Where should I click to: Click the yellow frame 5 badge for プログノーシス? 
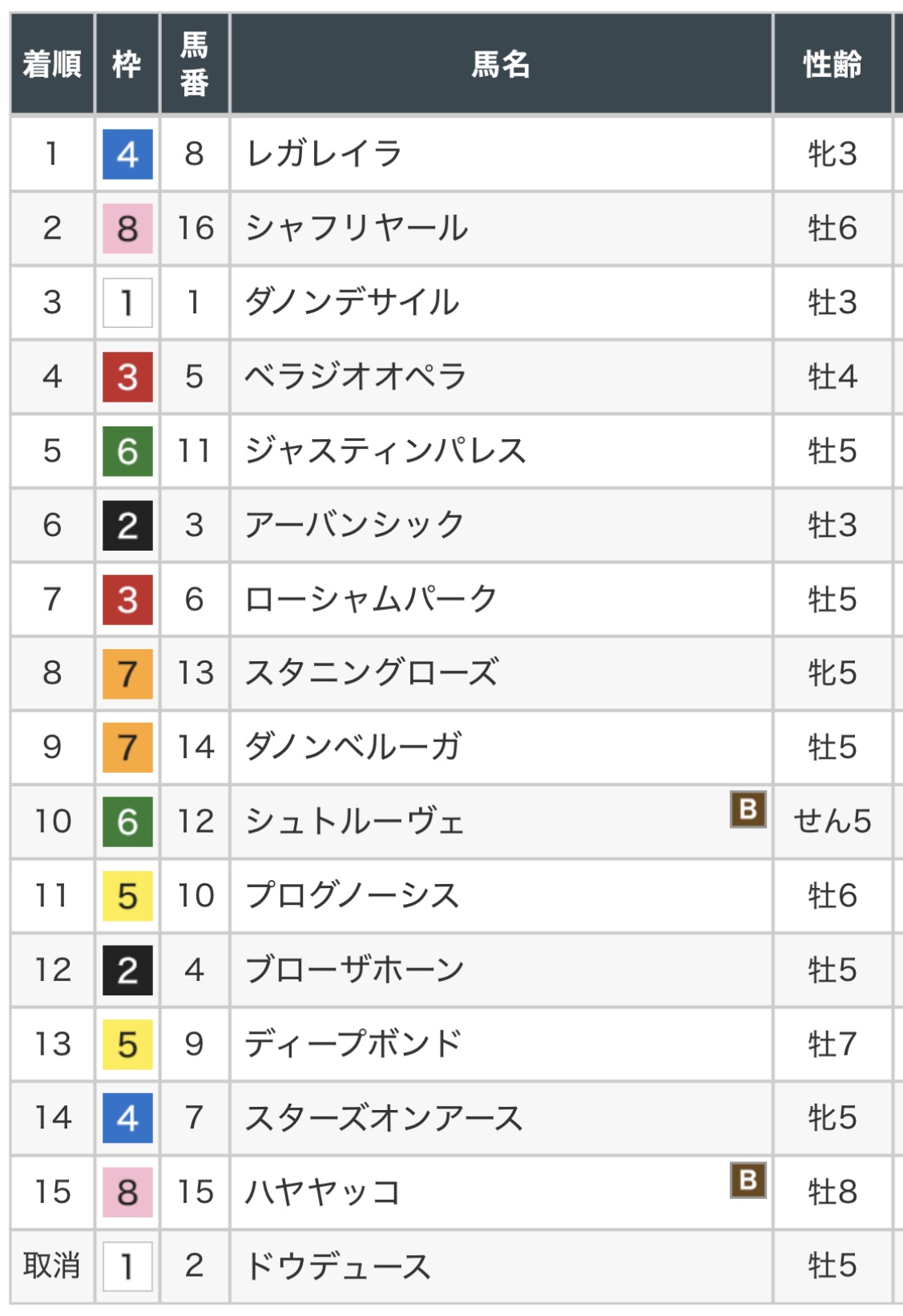127,897
